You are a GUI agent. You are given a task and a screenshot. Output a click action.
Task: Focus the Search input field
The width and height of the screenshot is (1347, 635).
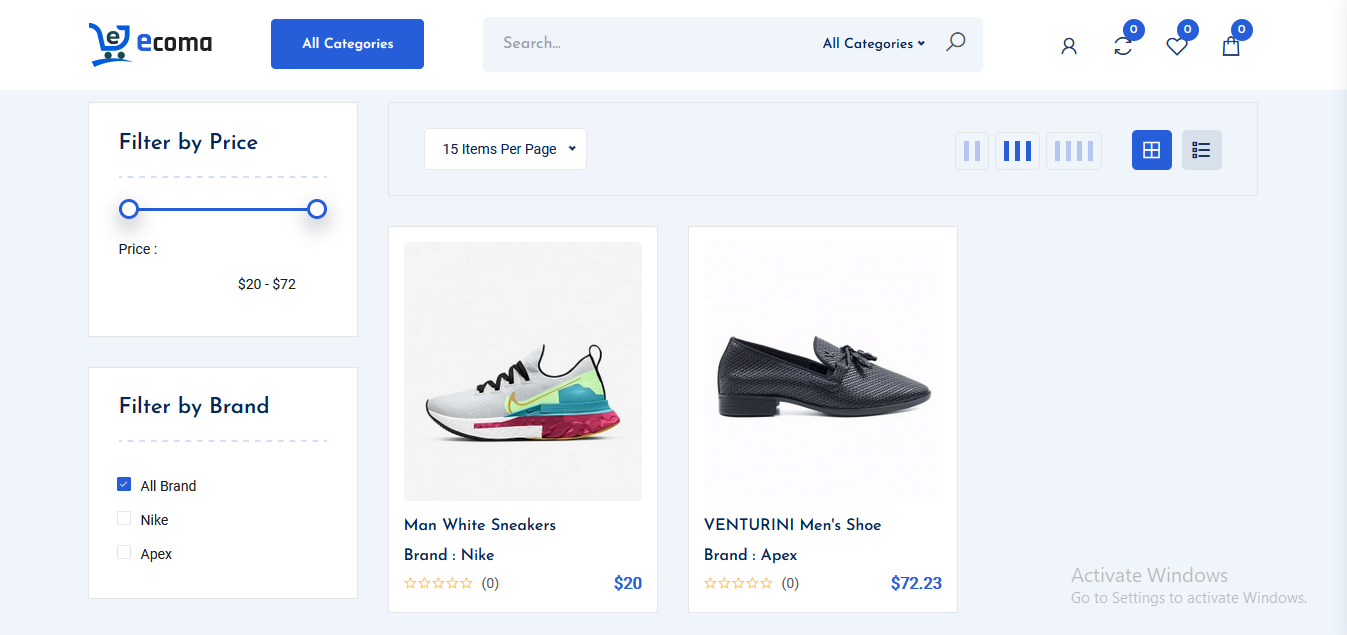[x=655, y=44]
